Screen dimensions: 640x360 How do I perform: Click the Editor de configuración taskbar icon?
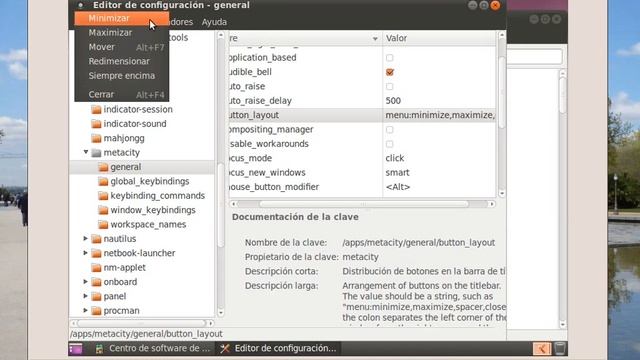[x=225, y=349]
